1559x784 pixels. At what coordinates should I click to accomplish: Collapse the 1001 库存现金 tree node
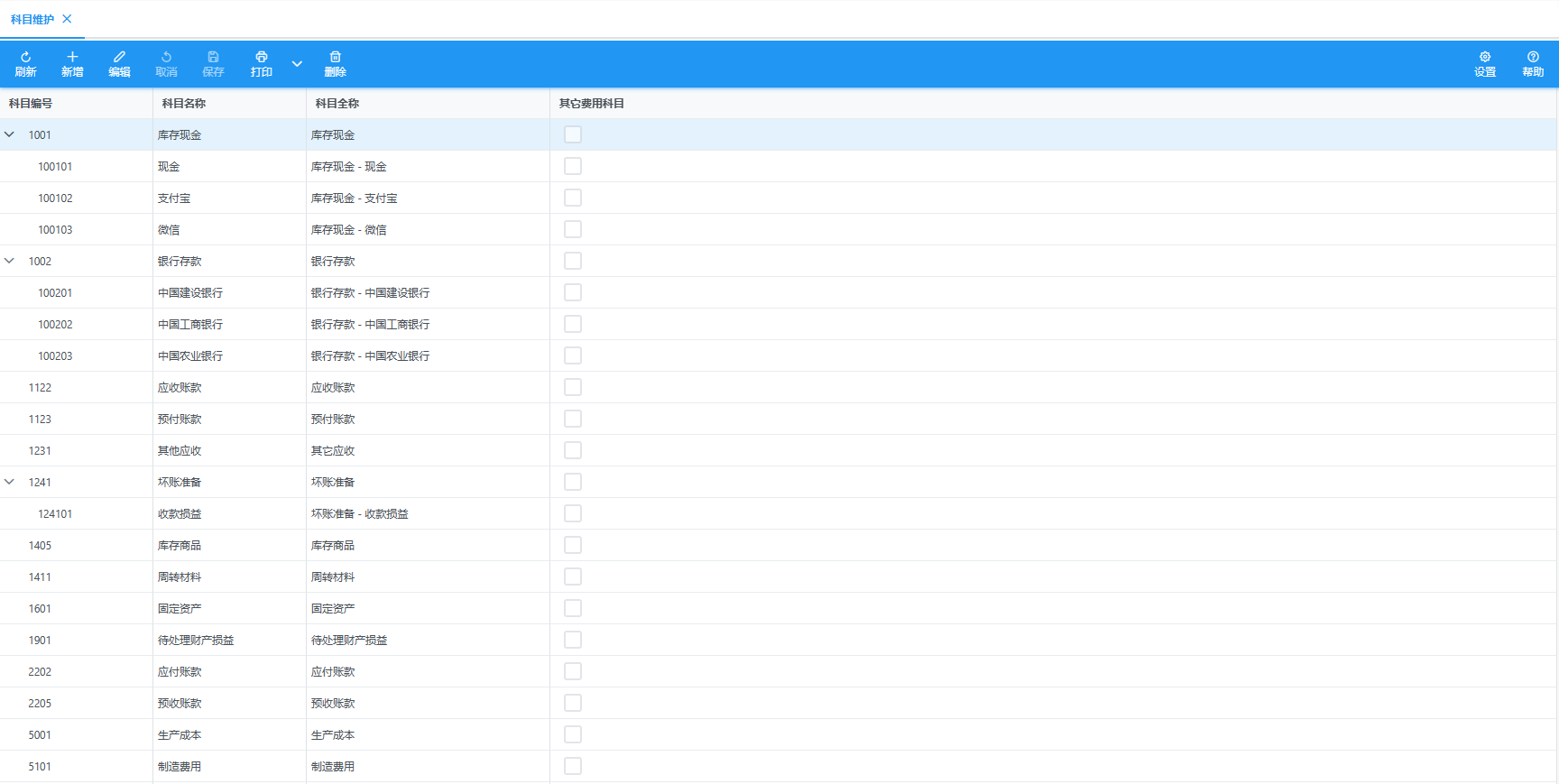(10, 134)
